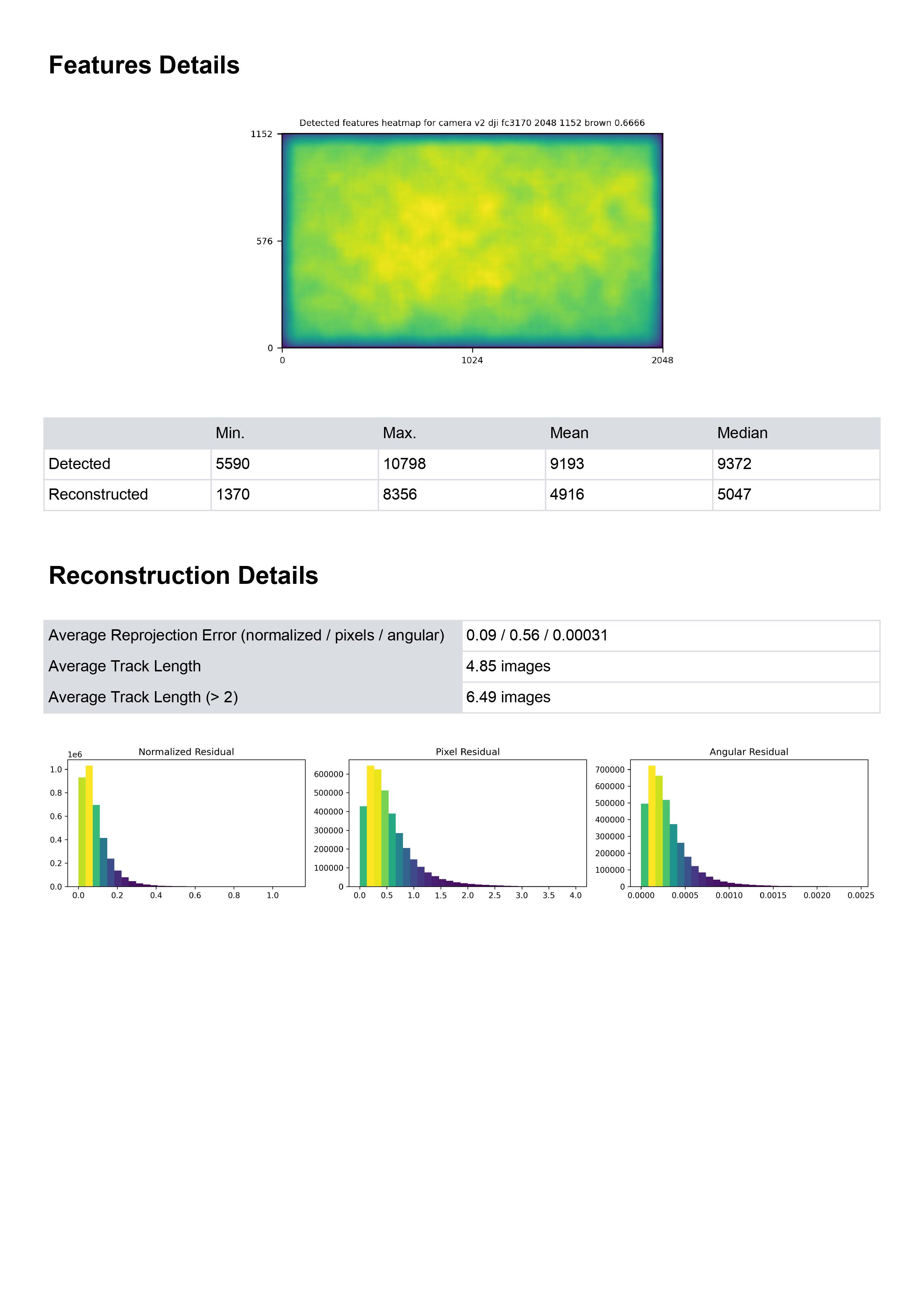The width and height of the screenshot is (924, 1307).
Task: Click the 600000 y-axis tick on Pixel Residual
Action: [x=328, y=774]
